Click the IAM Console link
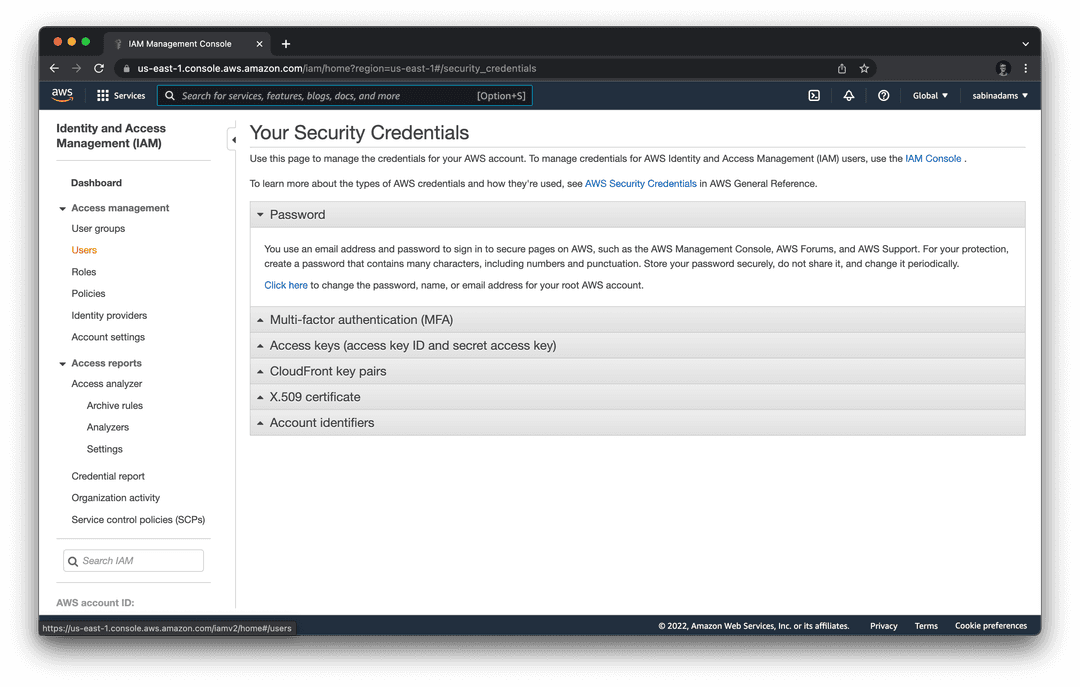The height and width of the screenshot is (687, 1080). 932,158
